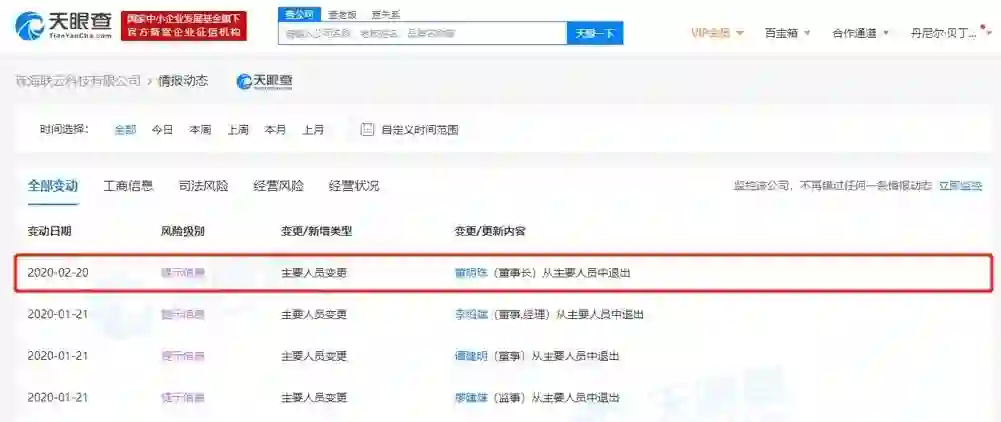
Task: Click the 立即监控 link
Action: click(960, 186)
